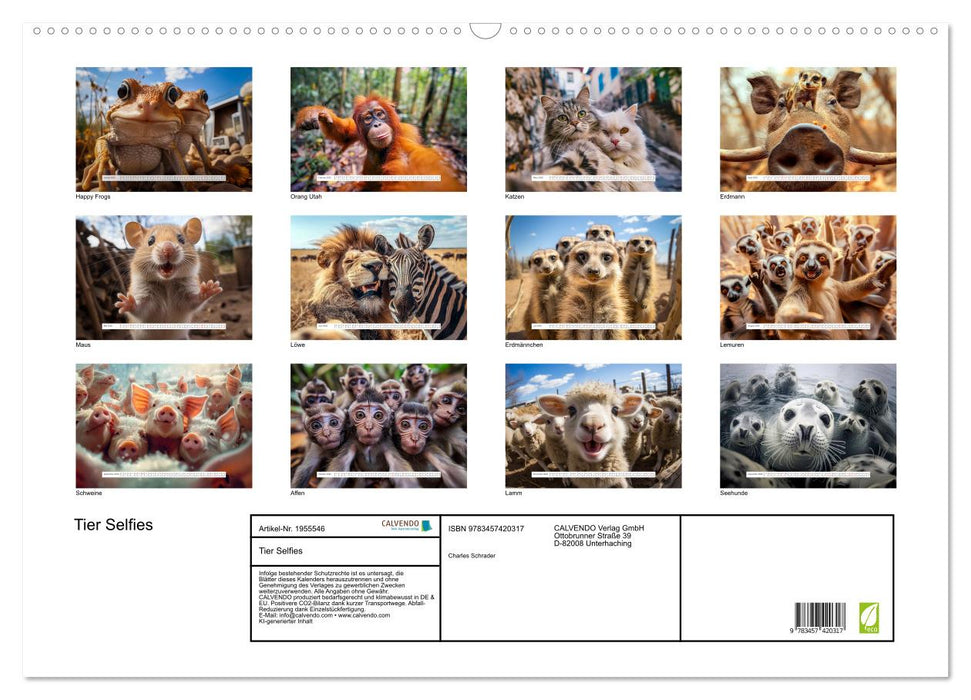Select the Affen monkey thumbnail
Image resolution: width=971 pixels, height=700 pixels.
pos(378,424)
